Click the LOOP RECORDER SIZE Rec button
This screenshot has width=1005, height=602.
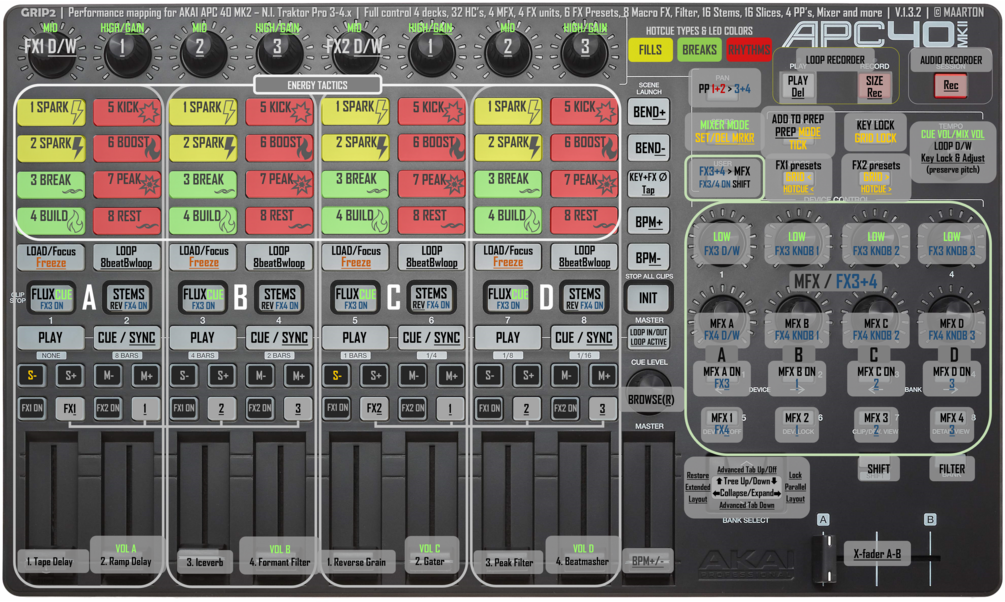pyautogui.click(x=874, y=86)
